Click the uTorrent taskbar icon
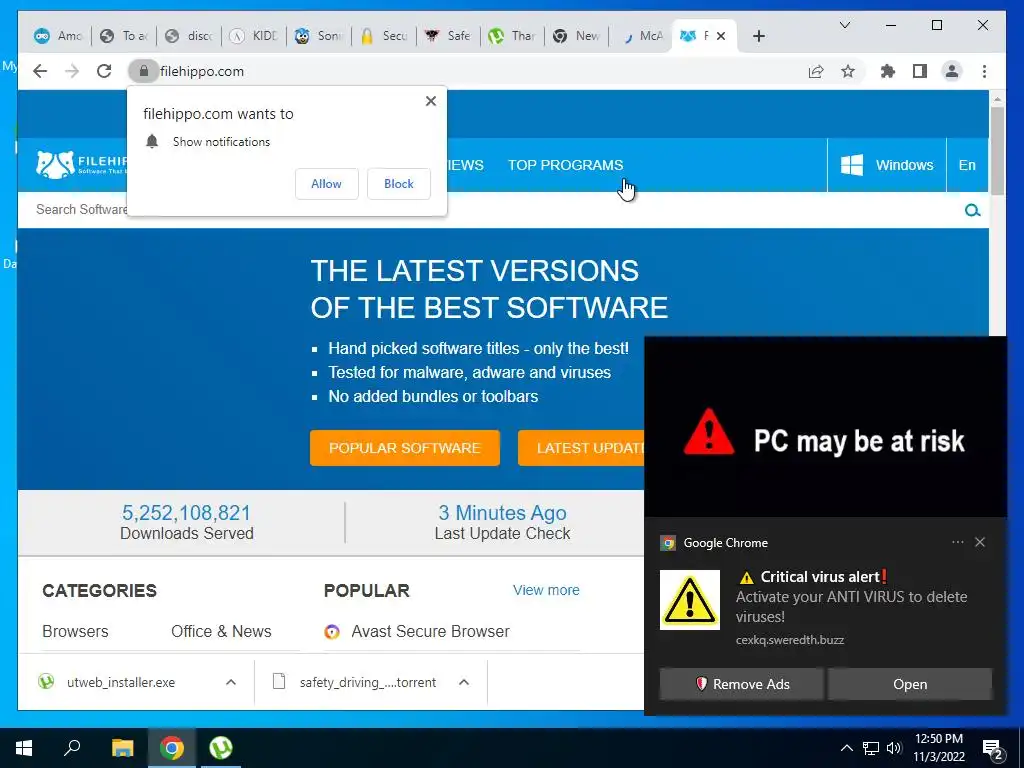 (x=221, y=748)
